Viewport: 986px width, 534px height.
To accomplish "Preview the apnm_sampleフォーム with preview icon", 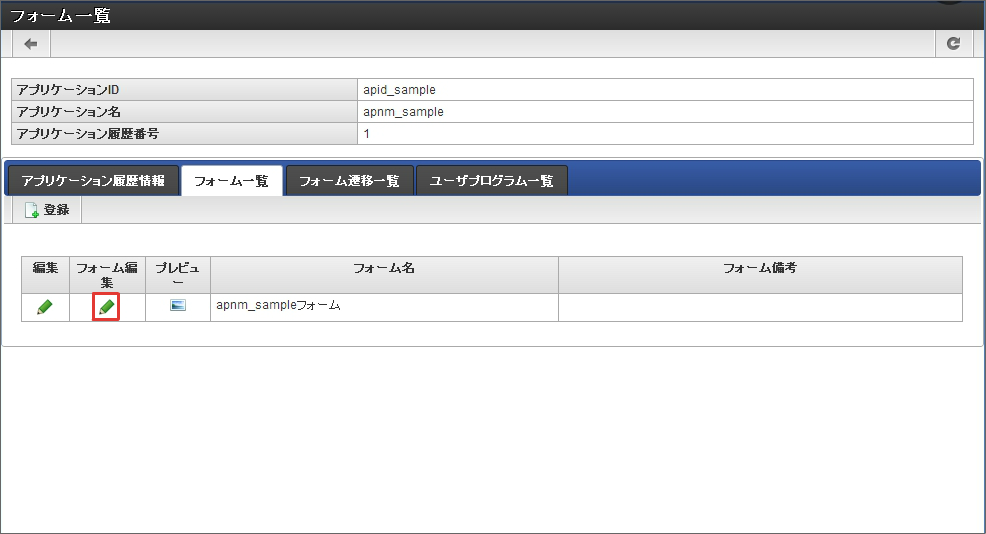I will click(x=178, y=306).
